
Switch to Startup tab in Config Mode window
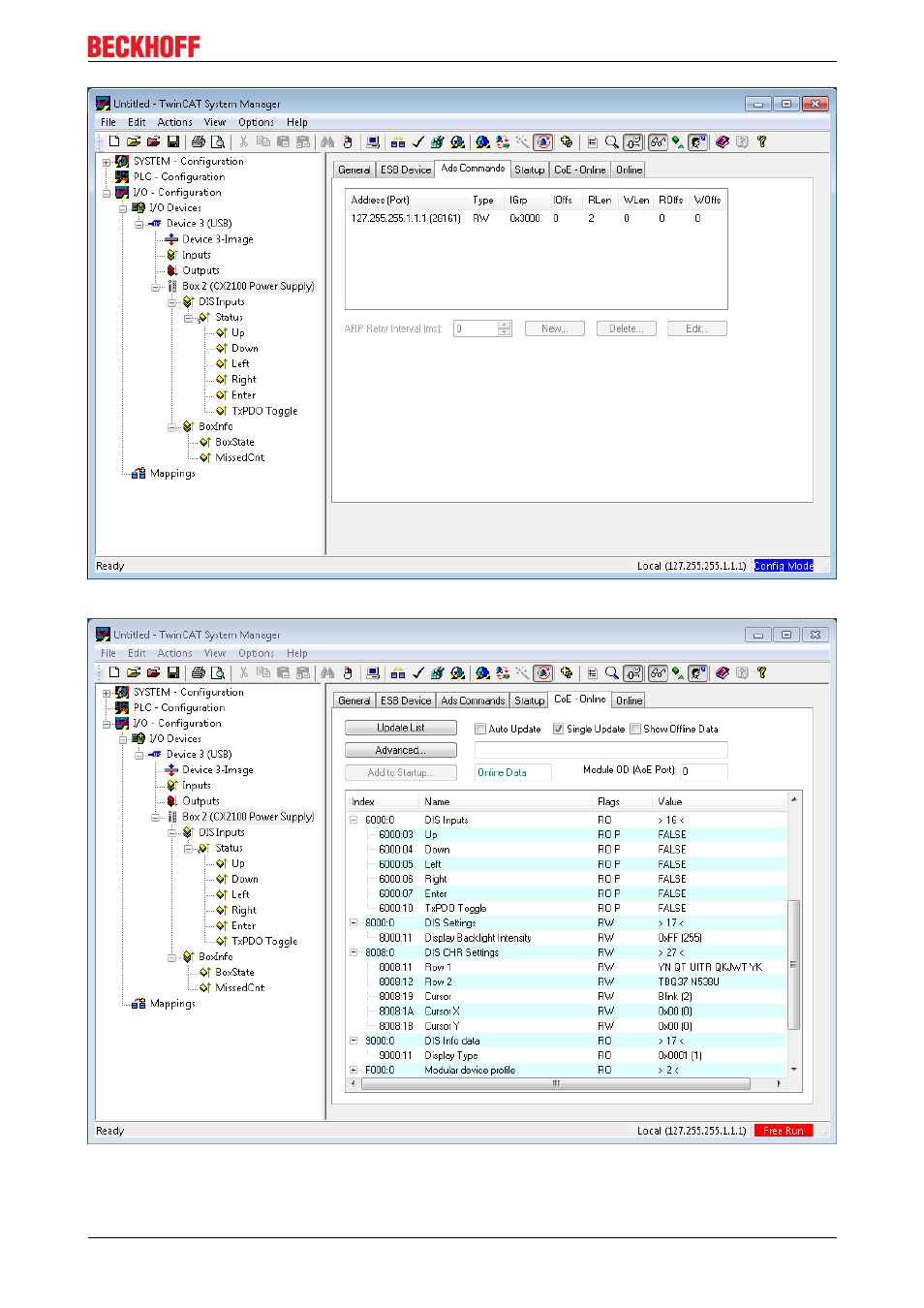pos(529,170)
